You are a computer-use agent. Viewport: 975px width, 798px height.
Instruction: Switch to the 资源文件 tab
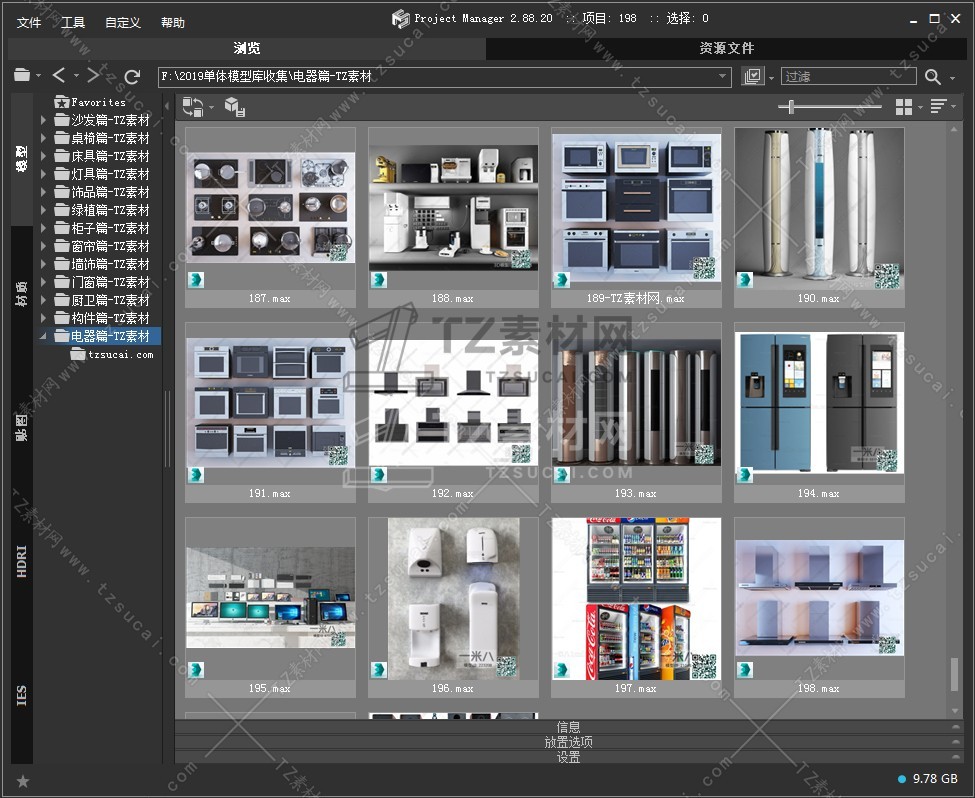pos(726,48)
